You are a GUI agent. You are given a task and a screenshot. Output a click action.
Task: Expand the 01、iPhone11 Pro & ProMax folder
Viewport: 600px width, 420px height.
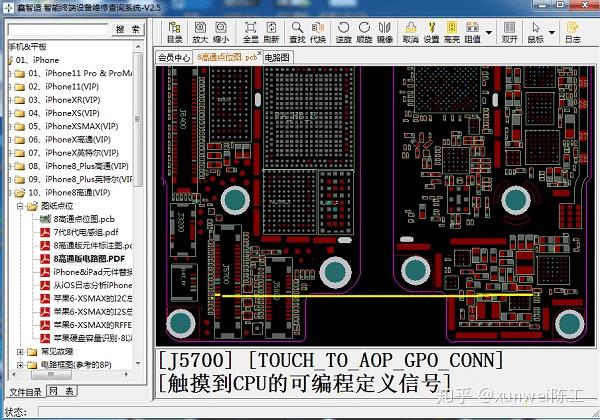(x=10, y=73)
